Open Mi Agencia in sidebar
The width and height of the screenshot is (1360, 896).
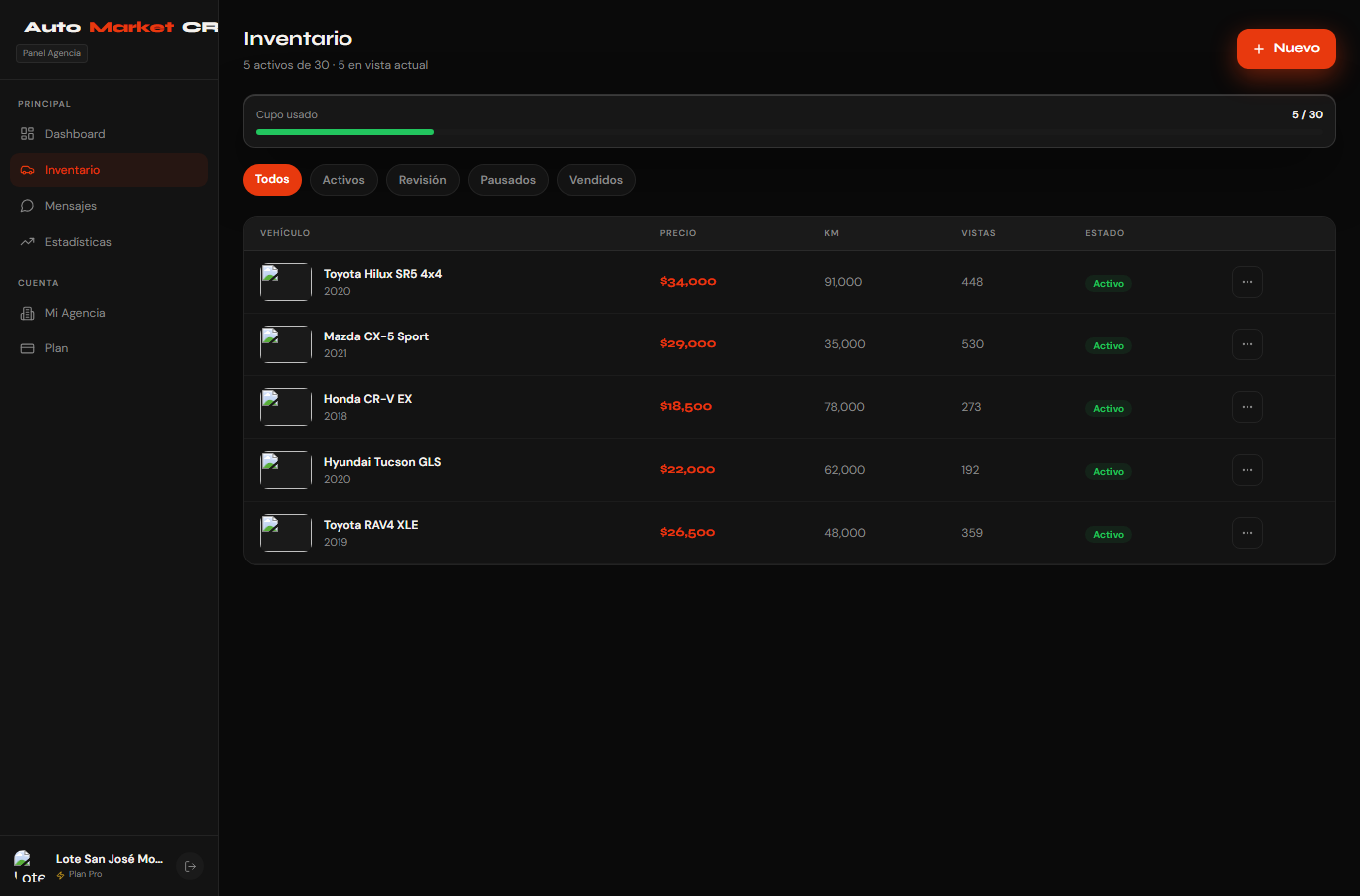click(x=110, y=313)
